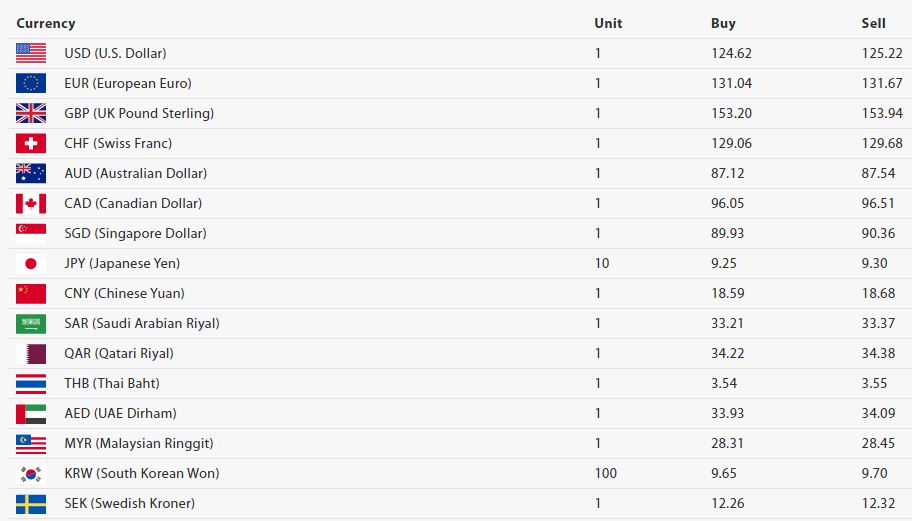This screenshot has width=912, height=521.
Task: Select the Australian flag icon
Action: (31, 173)
